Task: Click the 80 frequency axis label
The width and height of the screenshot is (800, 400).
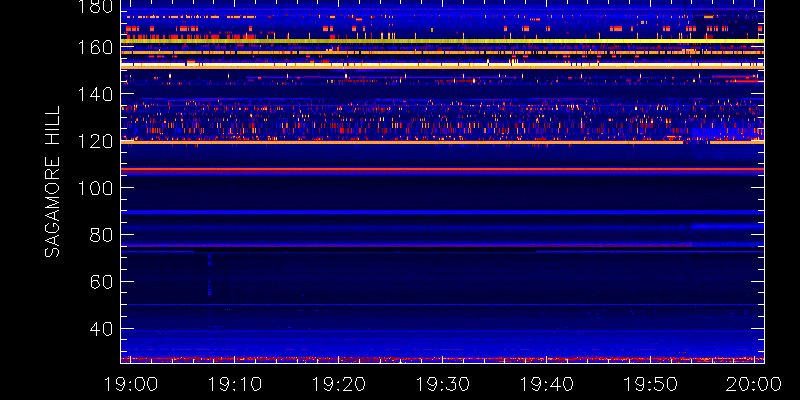Action: (102, 235)
